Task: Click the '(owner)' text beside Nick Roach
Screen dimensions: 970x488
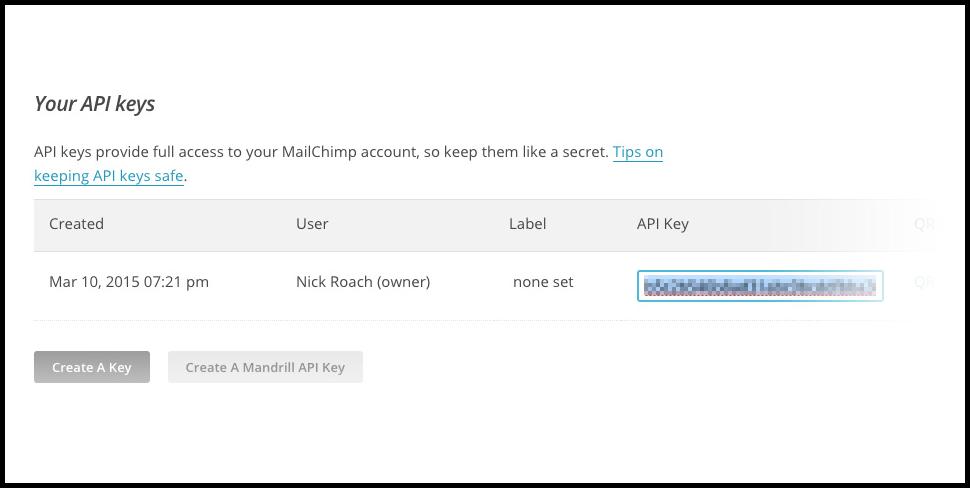Action: click(x=403, y=282)
